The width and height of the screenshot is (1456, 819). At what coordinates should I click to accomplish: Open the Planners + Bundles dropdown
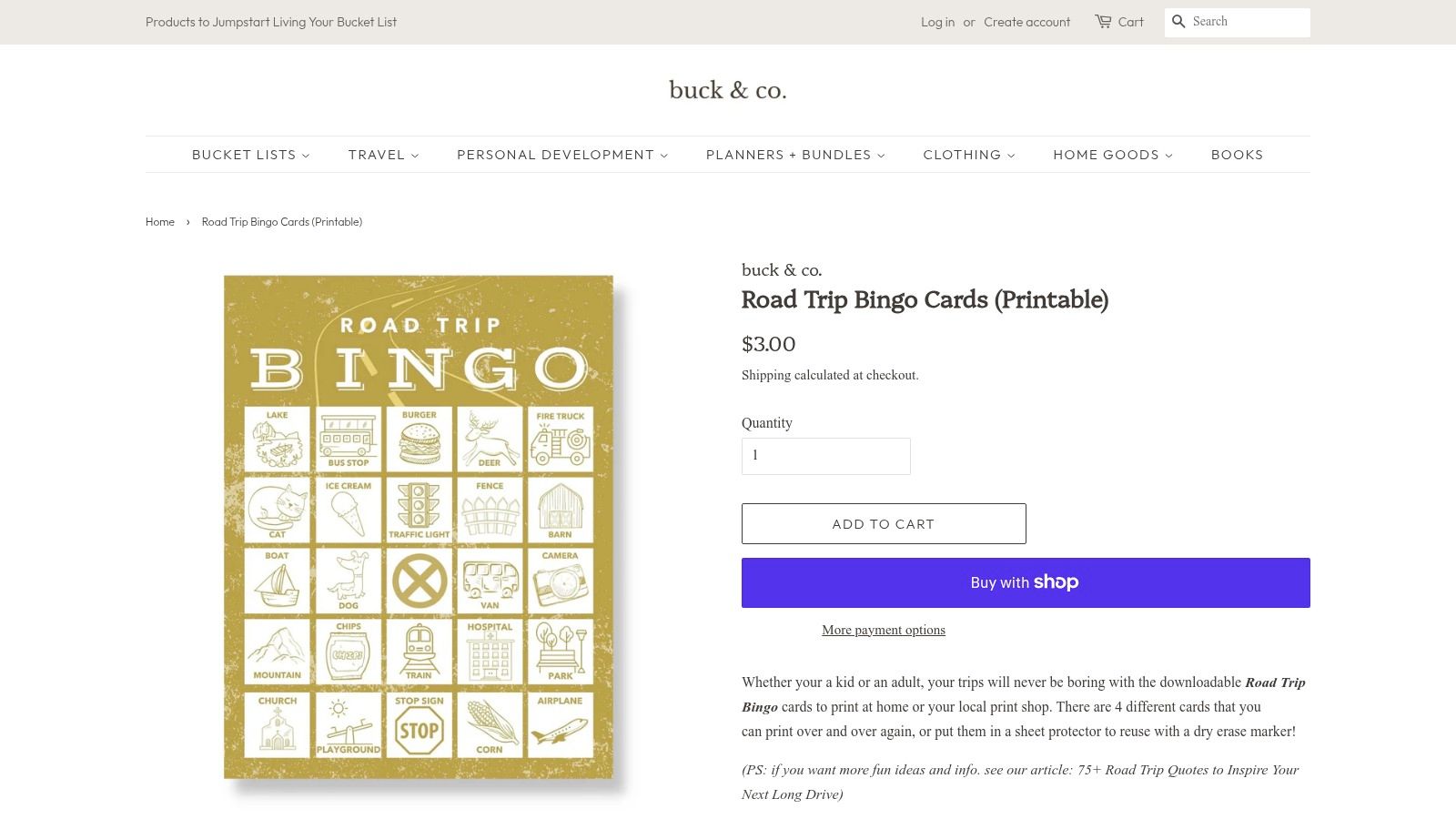795,155
